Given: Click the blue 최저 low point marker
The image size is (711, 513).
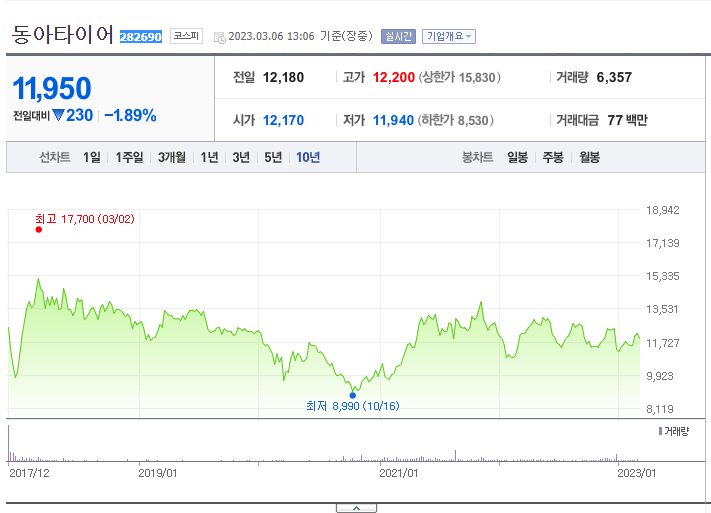Looking at the screenshot, I should 353,396.
